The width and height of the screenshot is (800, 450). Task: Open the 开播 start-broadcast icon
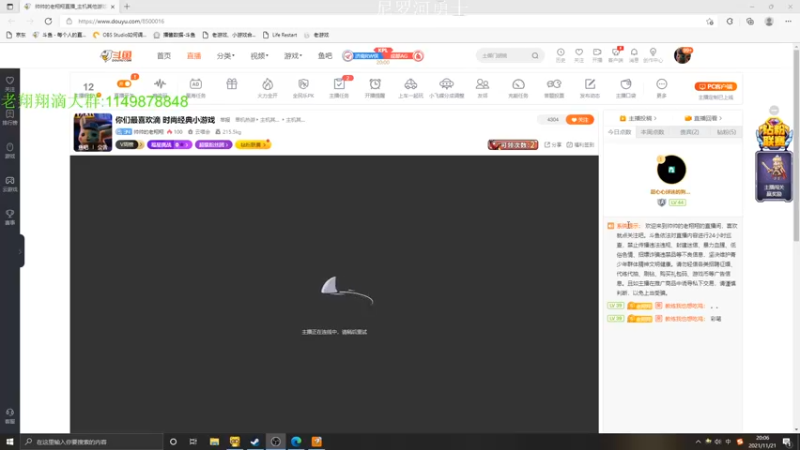click(x=597, y=55)
